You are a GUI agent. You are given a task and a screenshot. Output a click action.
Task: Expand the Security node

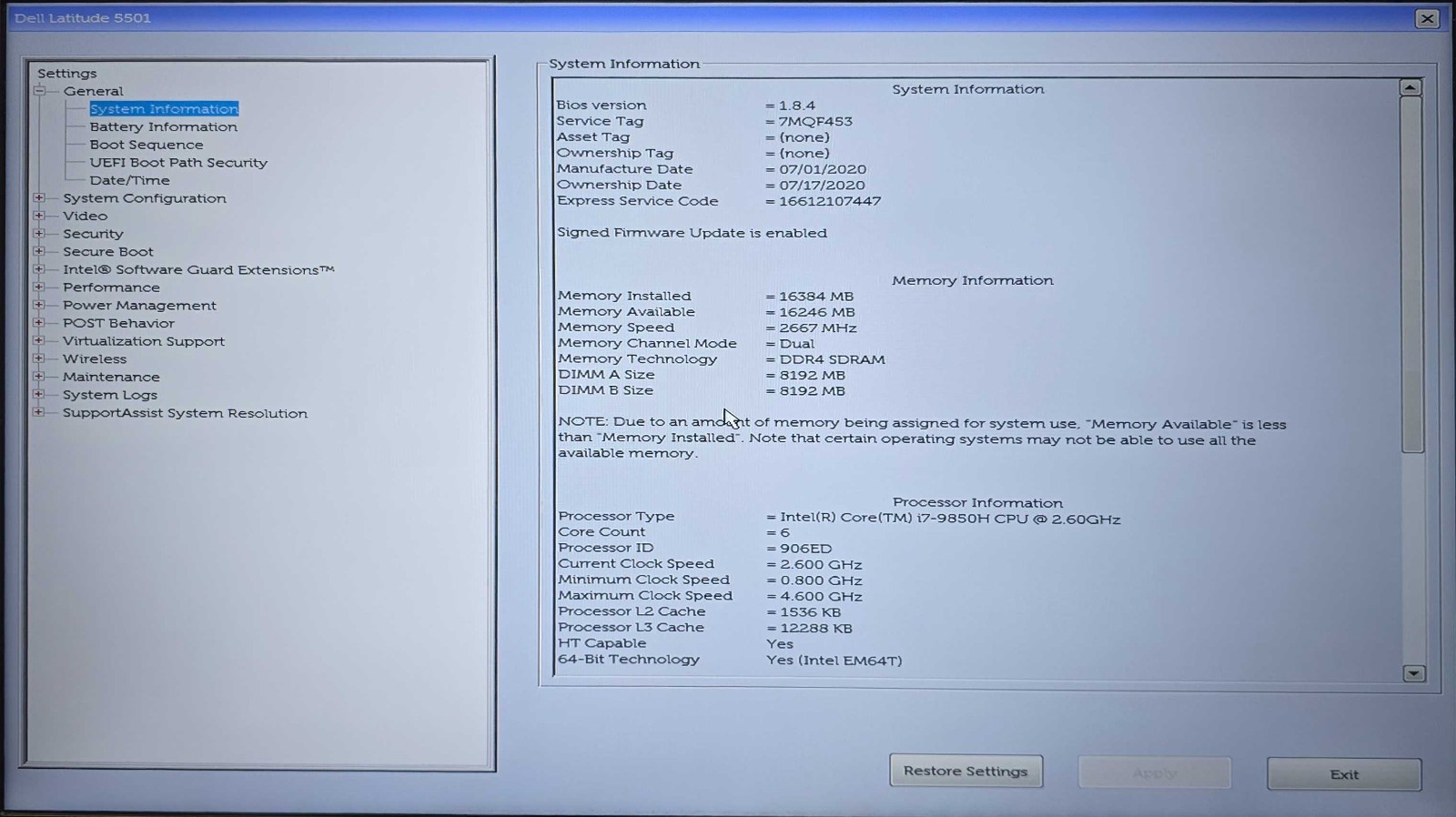tap(39, 234)
